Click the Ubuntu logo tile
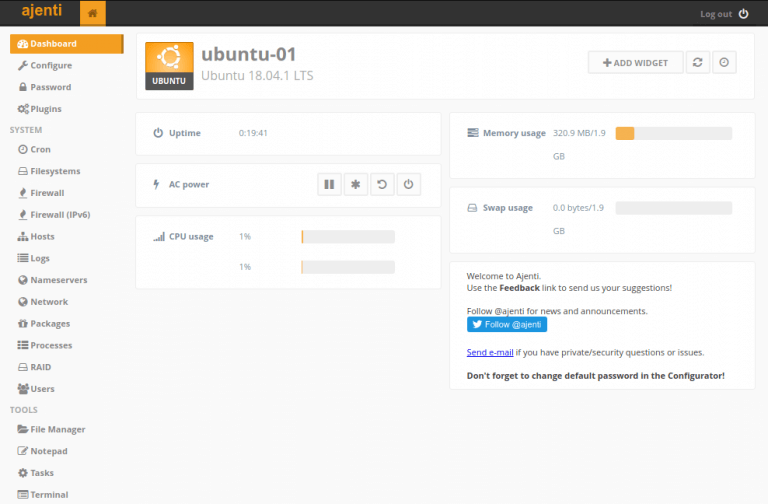Screen dimensions: 768x504 coord(169,66)
